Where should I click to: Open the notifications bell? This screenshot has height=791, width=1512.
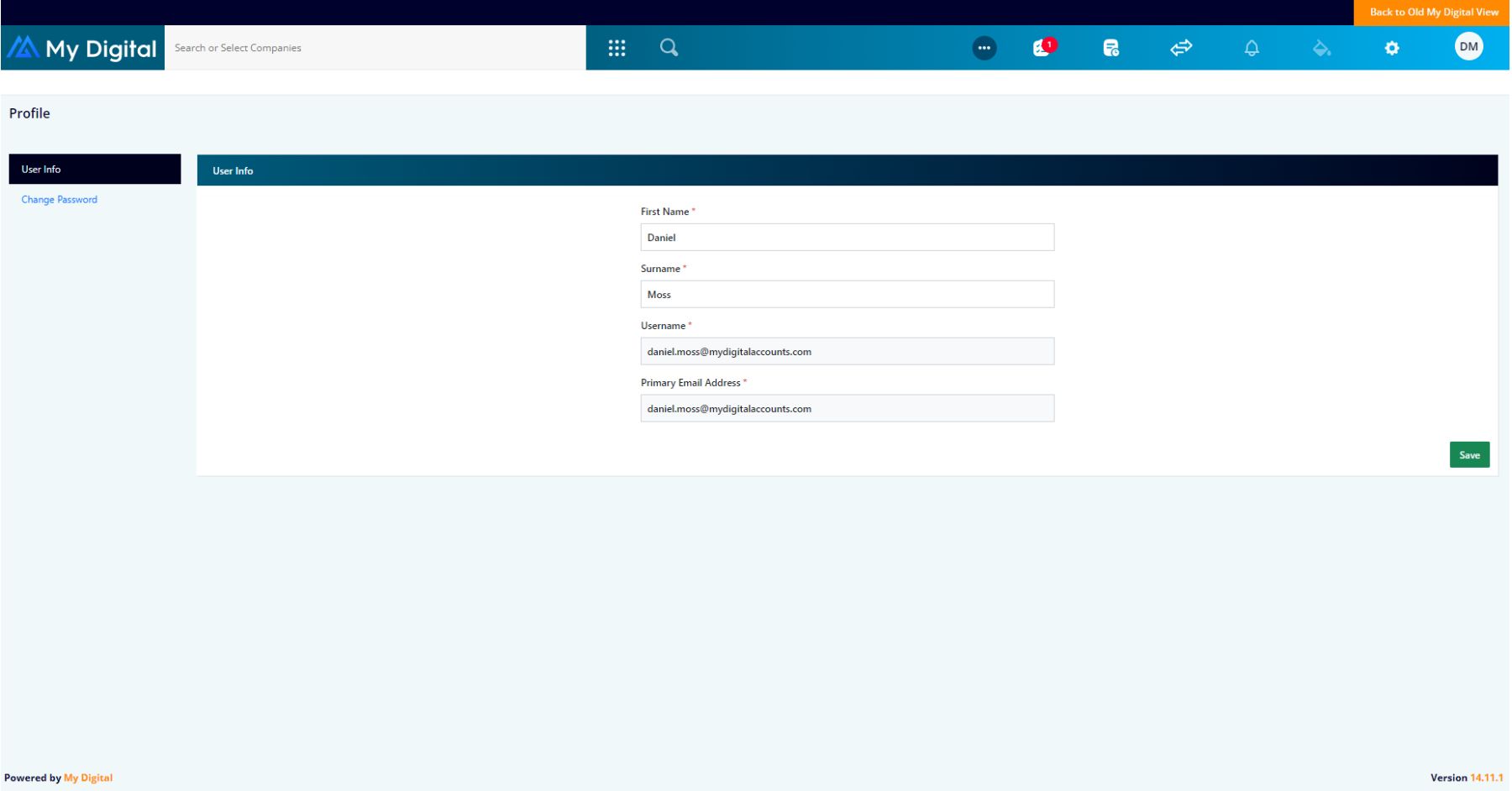click(1252, 48)
